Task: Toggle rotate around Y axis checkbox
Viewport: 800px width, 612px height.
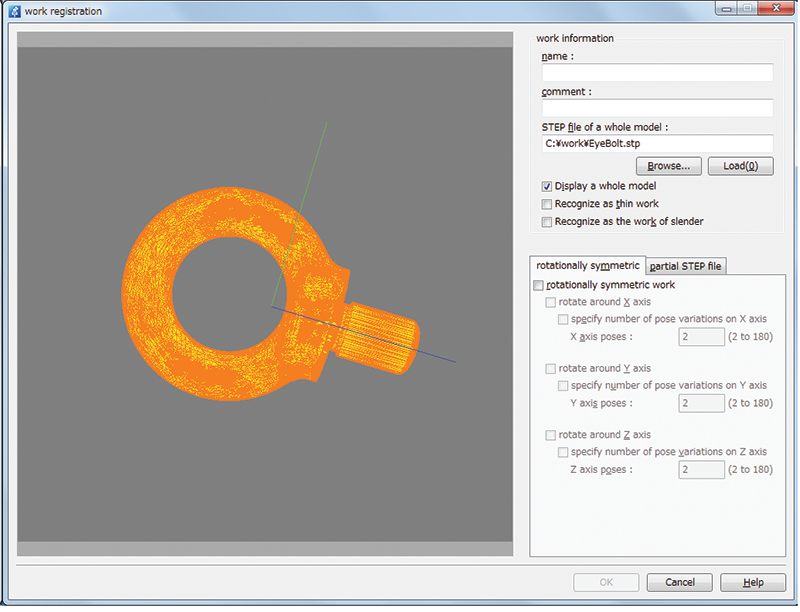Action: pyautogui.click(x=551, y=369)
